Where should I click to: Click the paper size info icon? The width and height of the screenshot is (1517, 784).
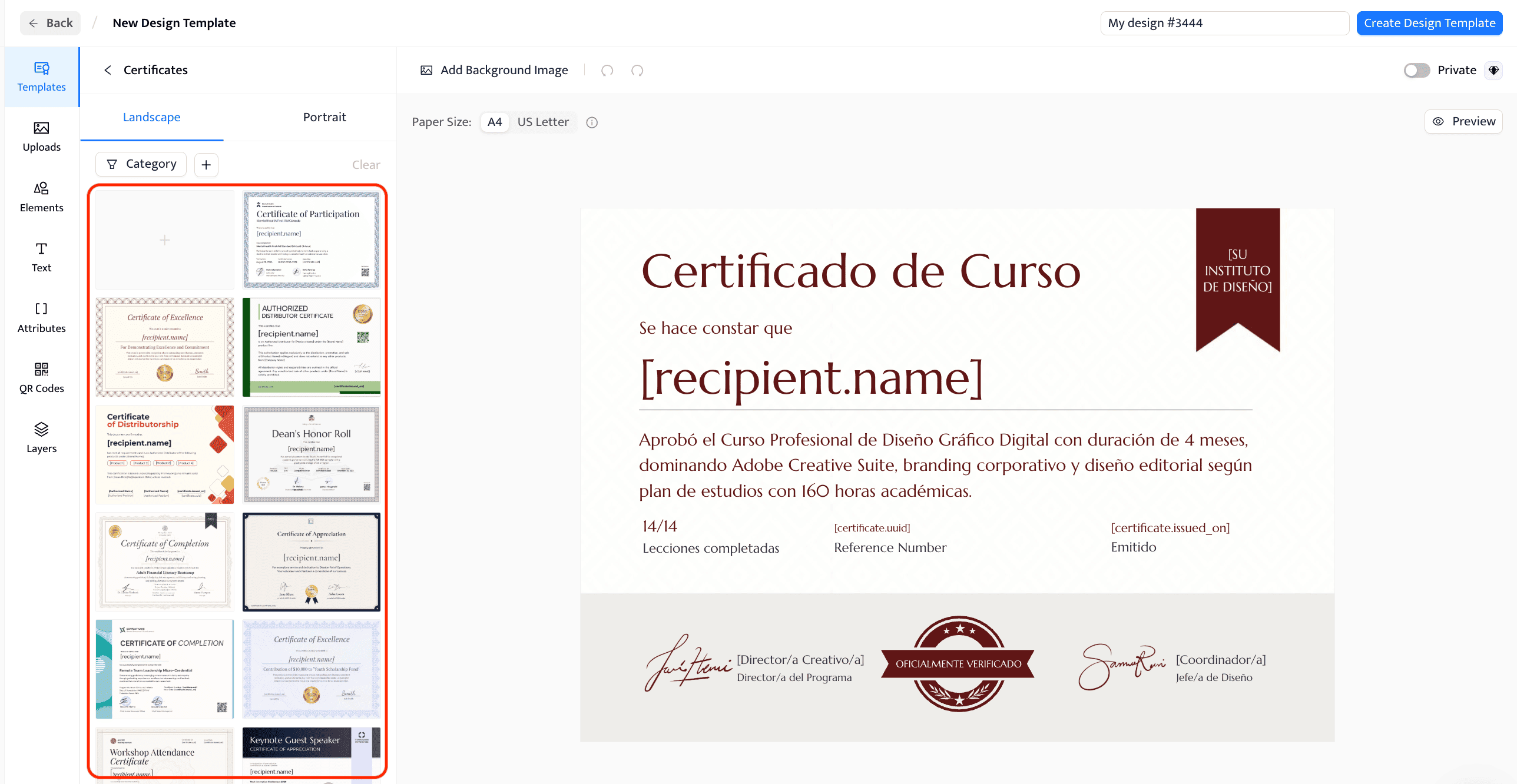coord(592,122)
